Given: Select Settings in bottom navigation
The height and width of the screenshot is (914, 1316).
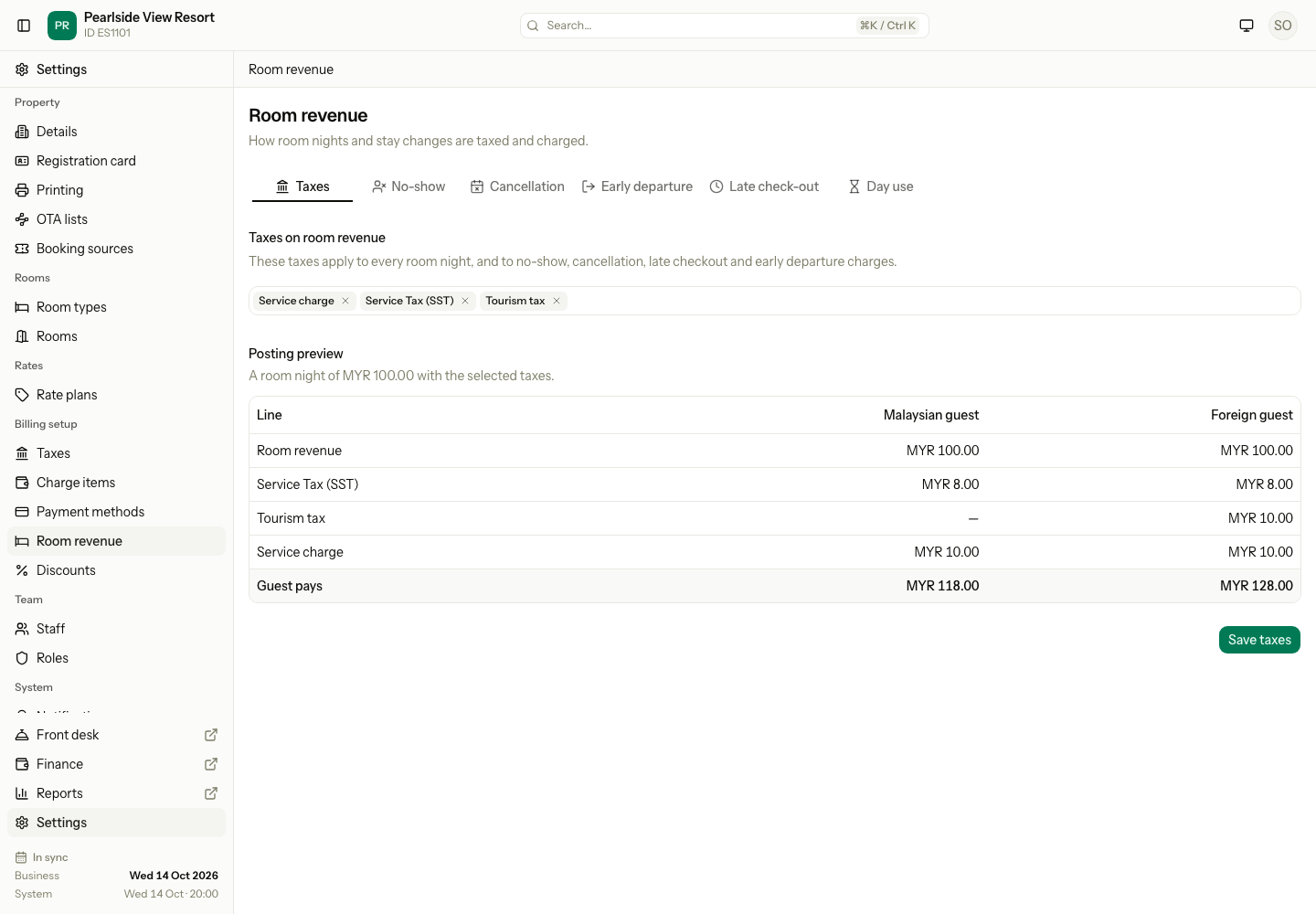Looking at the screenshot, I should tap(117, 823).
